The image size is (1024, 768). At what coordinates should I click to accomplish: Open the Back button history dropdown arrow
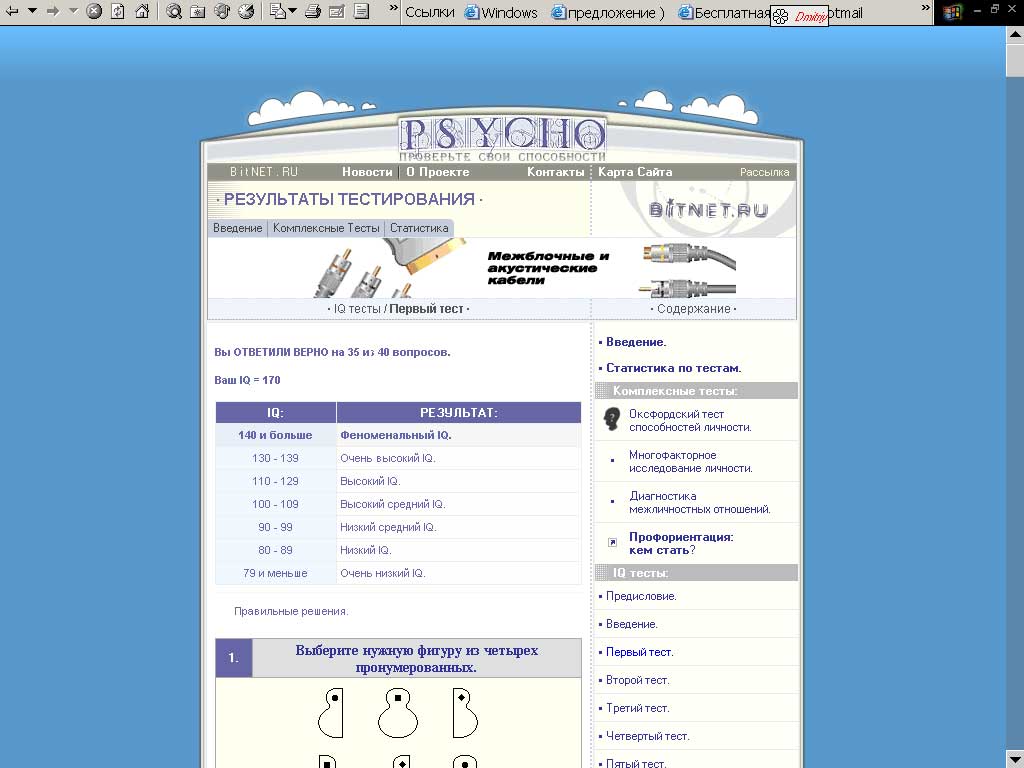[32, 12]
